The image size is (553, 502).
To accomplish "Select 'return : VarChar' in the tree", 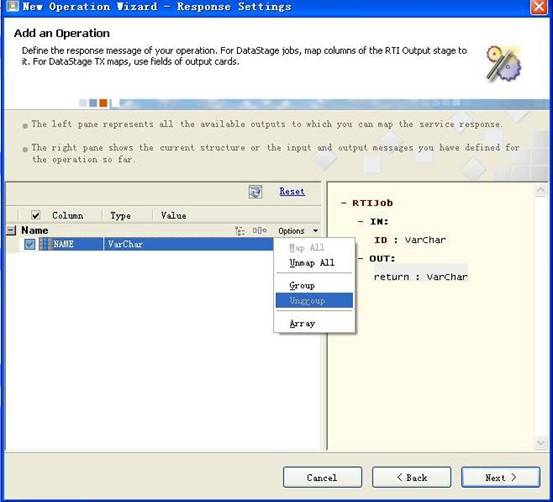I will pos(420,277).
